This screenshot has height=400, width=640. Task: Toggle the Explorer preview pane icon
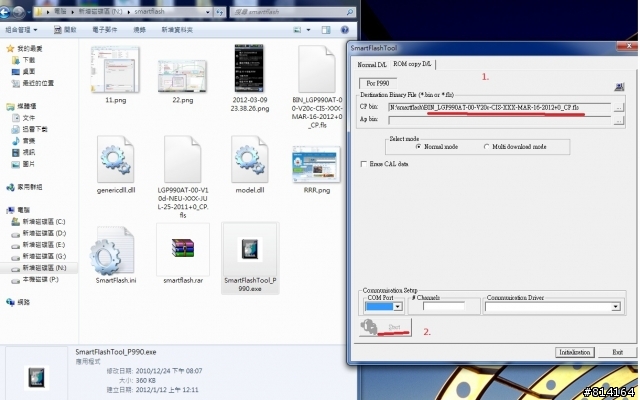(x=326, y=30)
